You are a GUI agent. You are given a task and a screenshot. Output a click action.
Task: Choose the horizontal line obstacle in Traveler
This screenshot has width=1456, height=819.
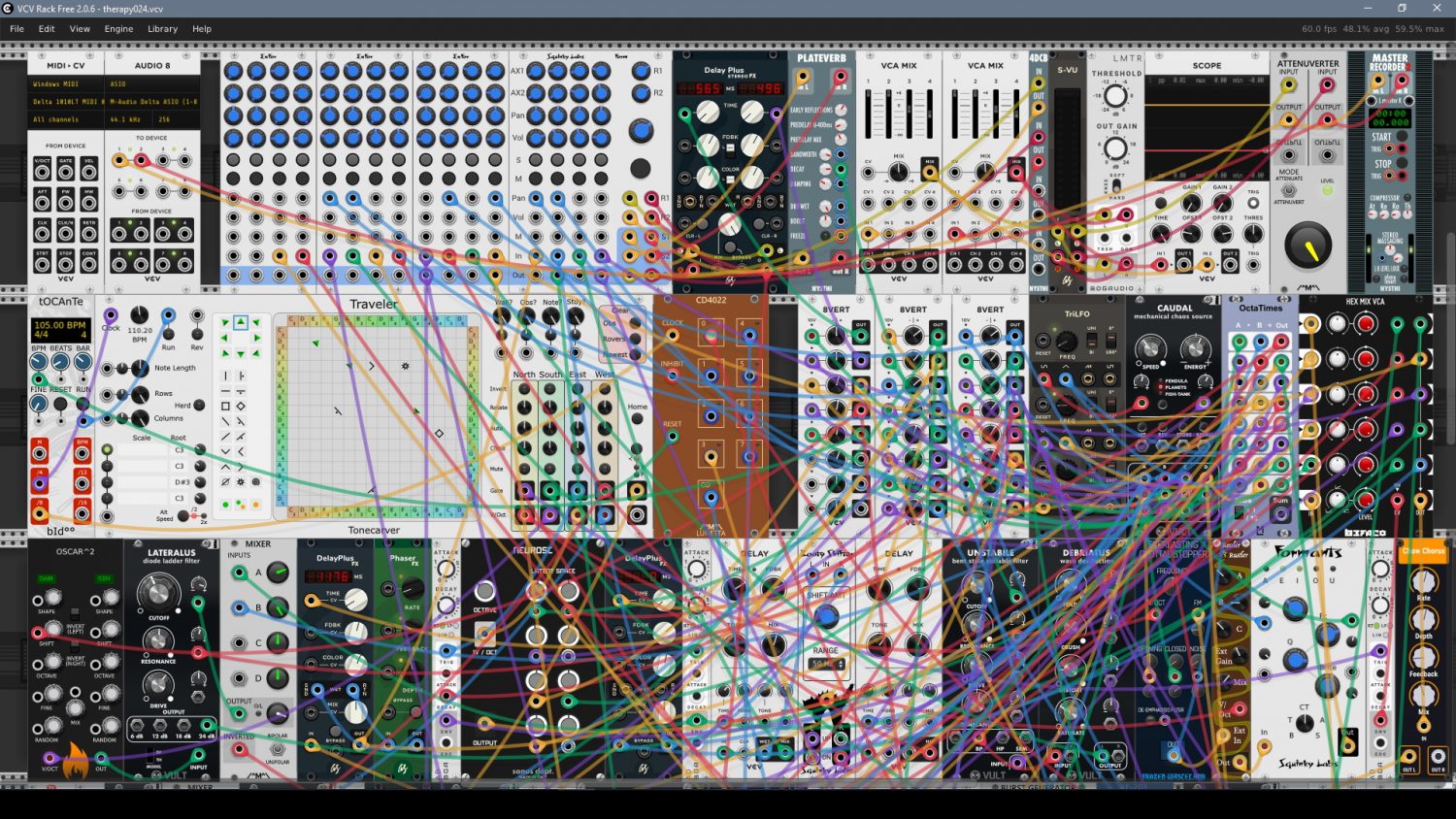tap(225, 391)
